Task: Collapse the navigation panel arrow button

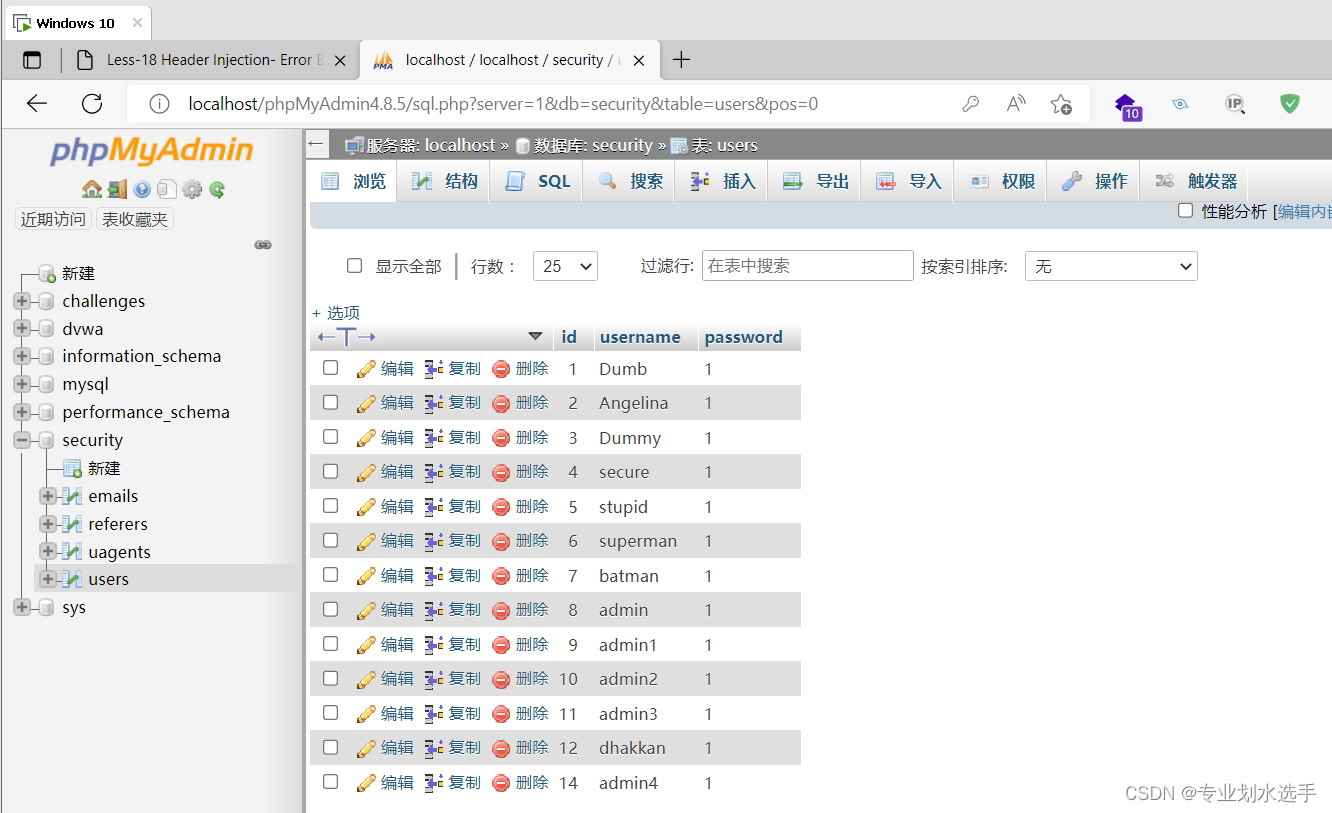Action: point(317,144)
